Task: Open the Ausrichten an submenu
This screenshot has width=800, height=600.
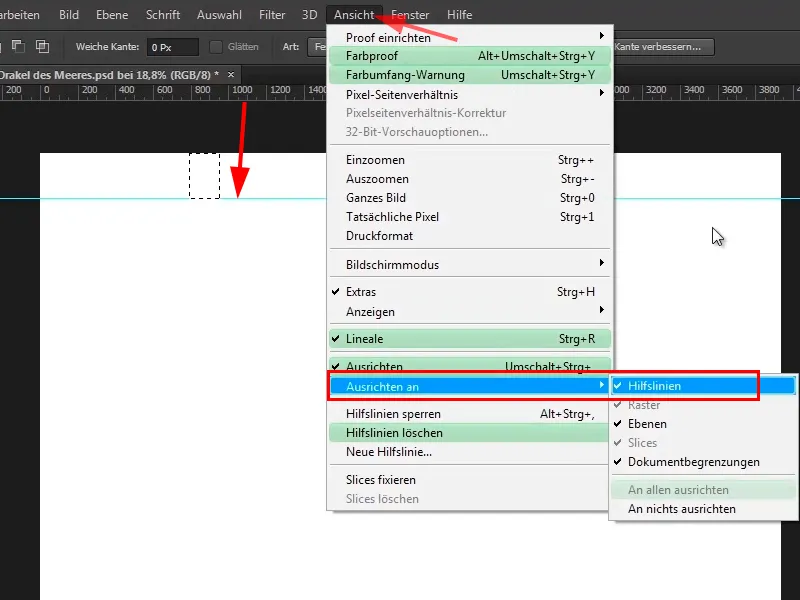Action: pyautogui.click(x=469, y=386)
